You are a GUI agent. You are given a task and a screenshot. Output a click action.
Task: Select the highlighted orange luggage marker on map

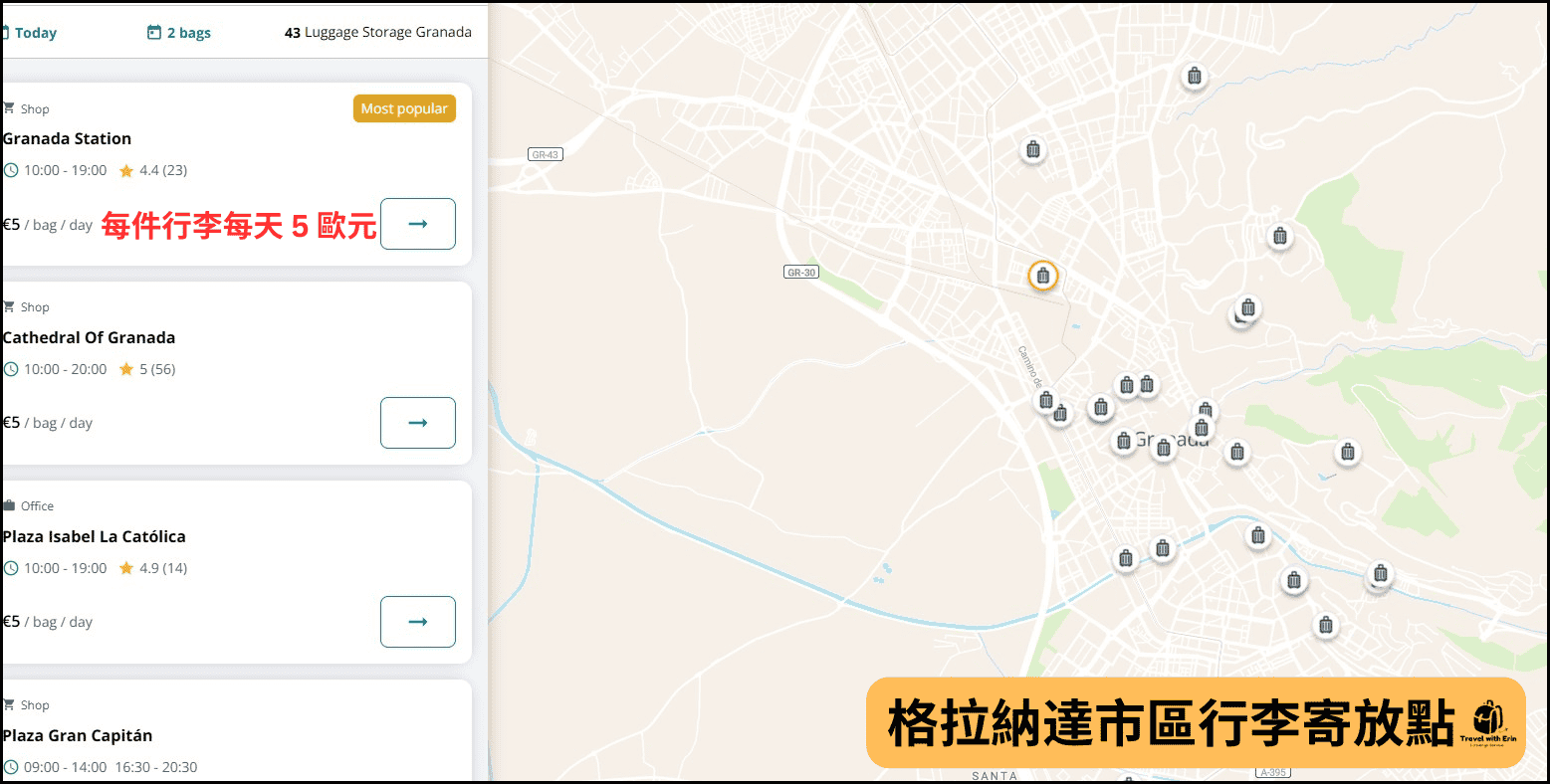1042,276
